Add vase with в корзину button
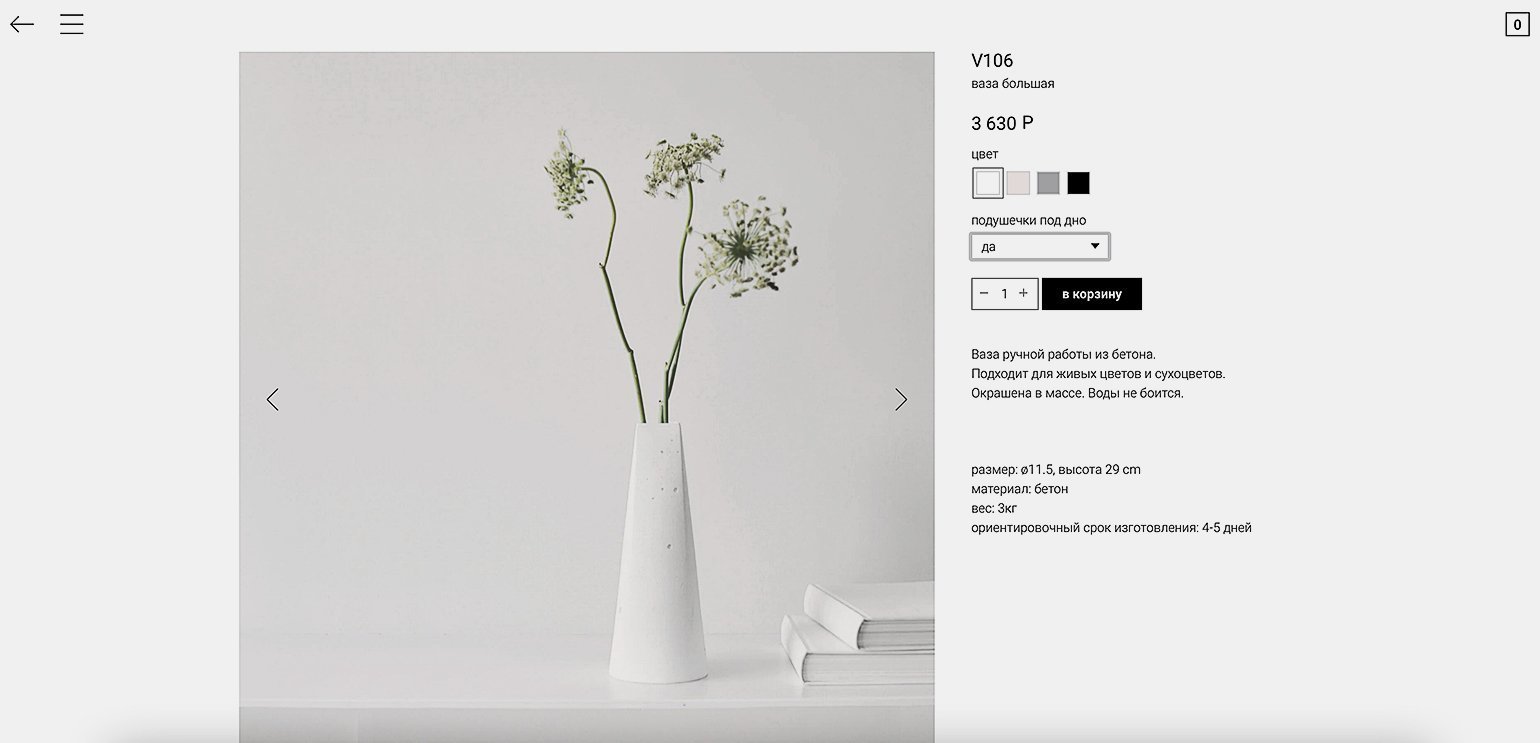1540x743 pixels. [x=1092, y=294]
